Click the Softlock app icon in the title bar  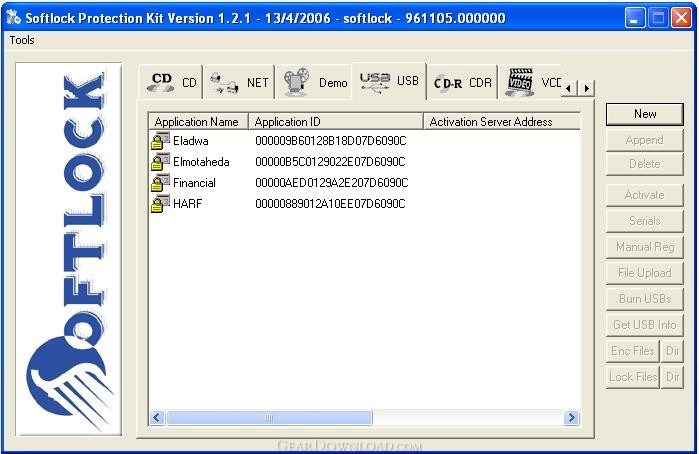pyautogui.click(x=13, y=17)
